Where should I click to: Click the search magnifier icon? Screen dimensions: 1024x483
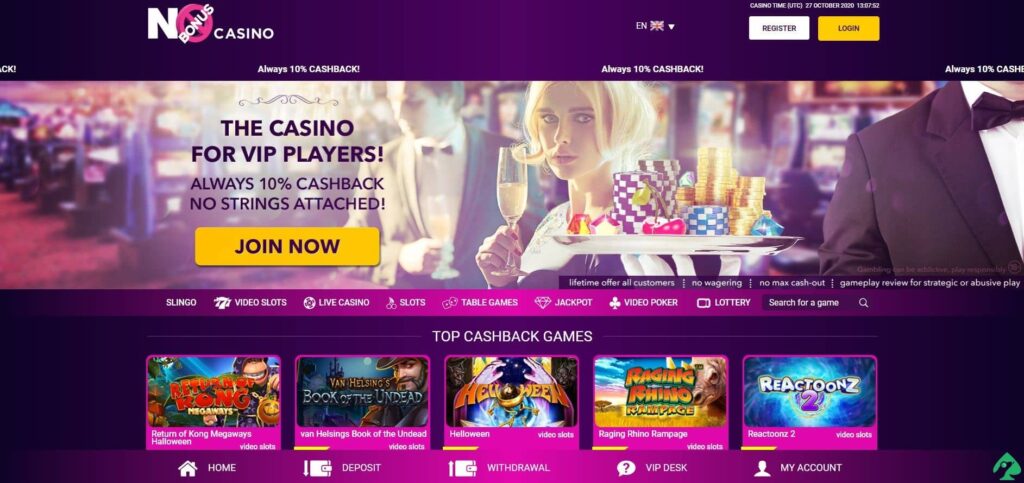(863, 303)
